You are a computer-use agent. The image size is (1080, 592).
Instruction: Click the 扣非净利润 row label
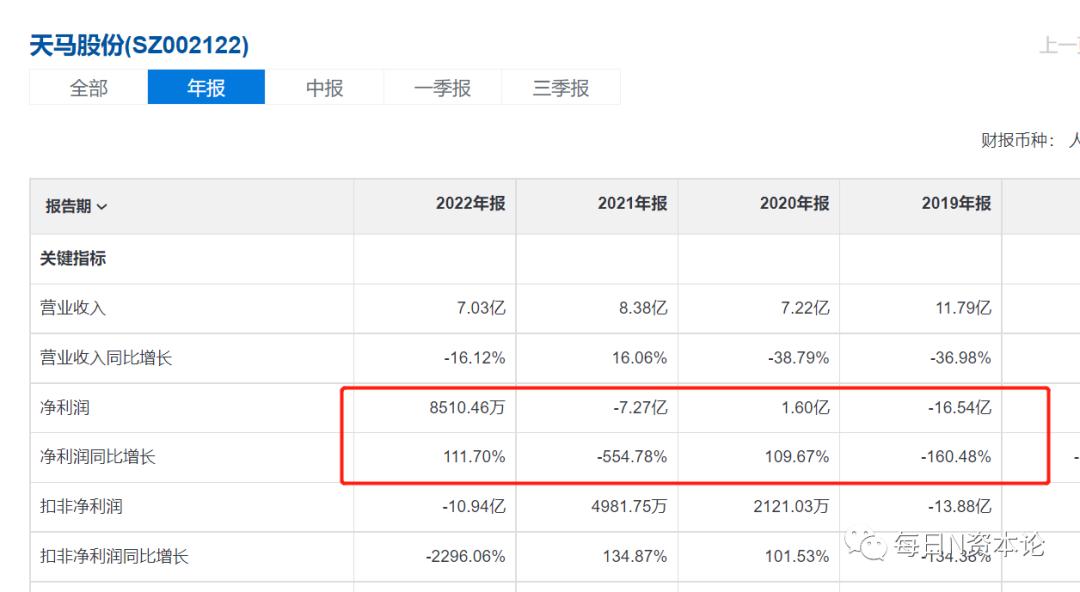click(x=81, y=506)
